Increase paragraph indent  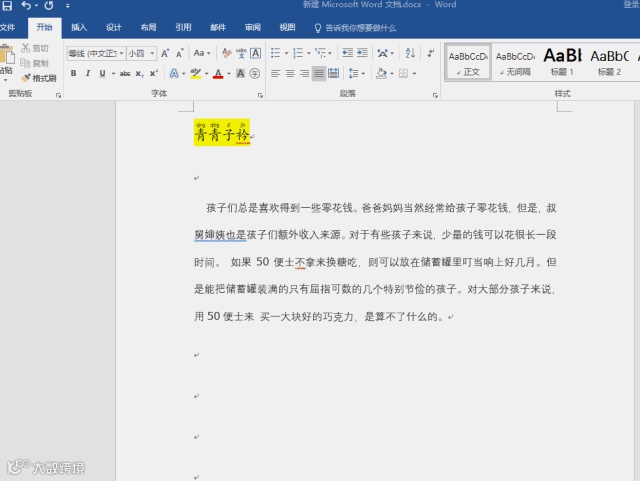(x=362, y=53)
